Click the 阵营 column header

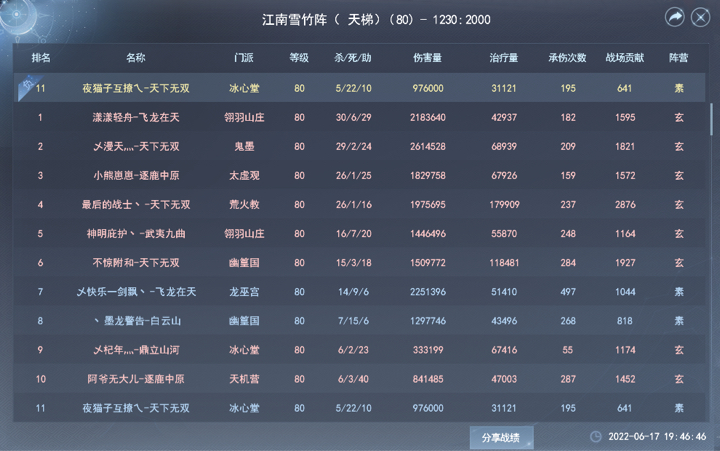679,58
